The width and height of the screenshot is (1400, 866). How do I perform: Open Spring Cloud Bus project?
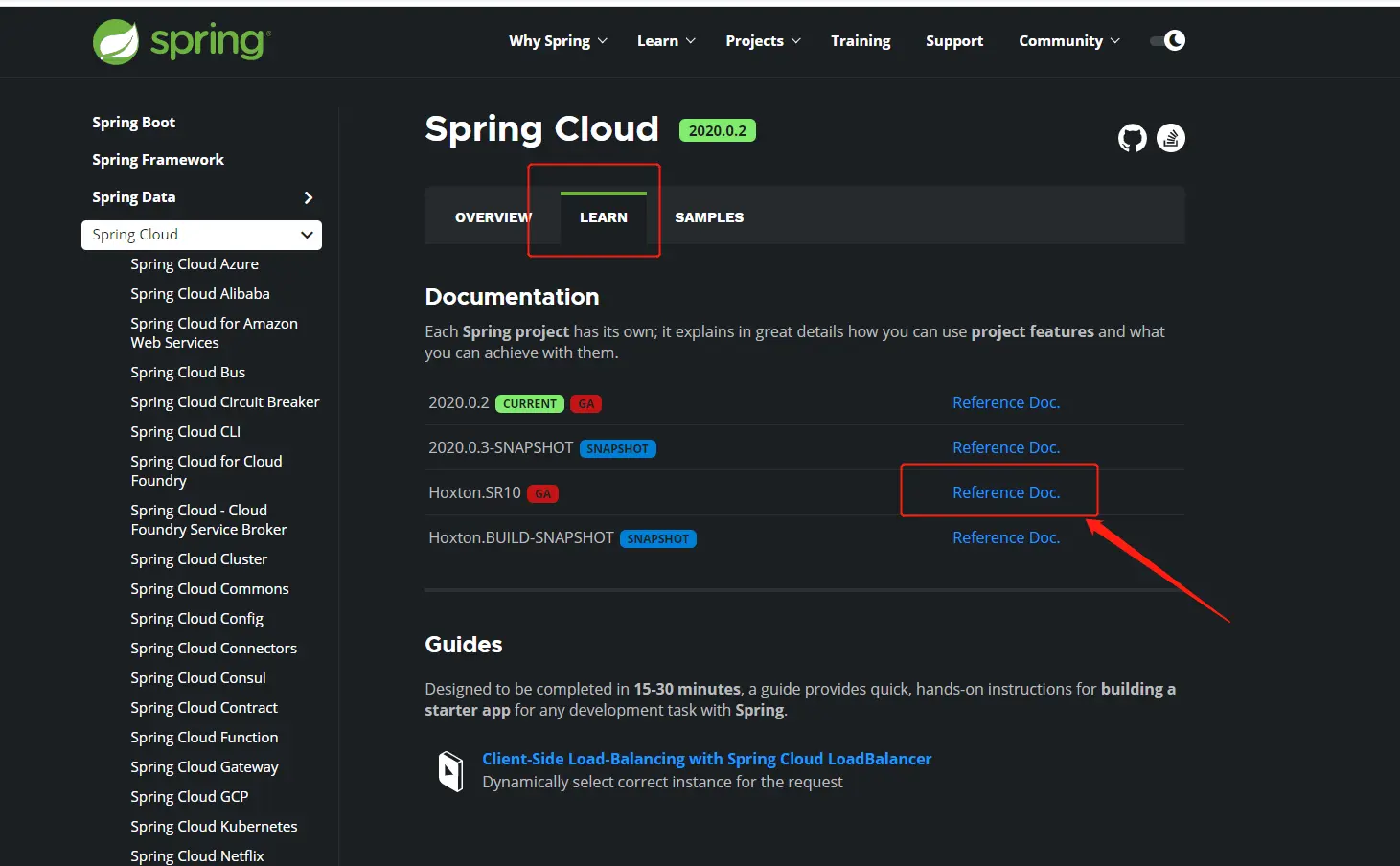188,373
